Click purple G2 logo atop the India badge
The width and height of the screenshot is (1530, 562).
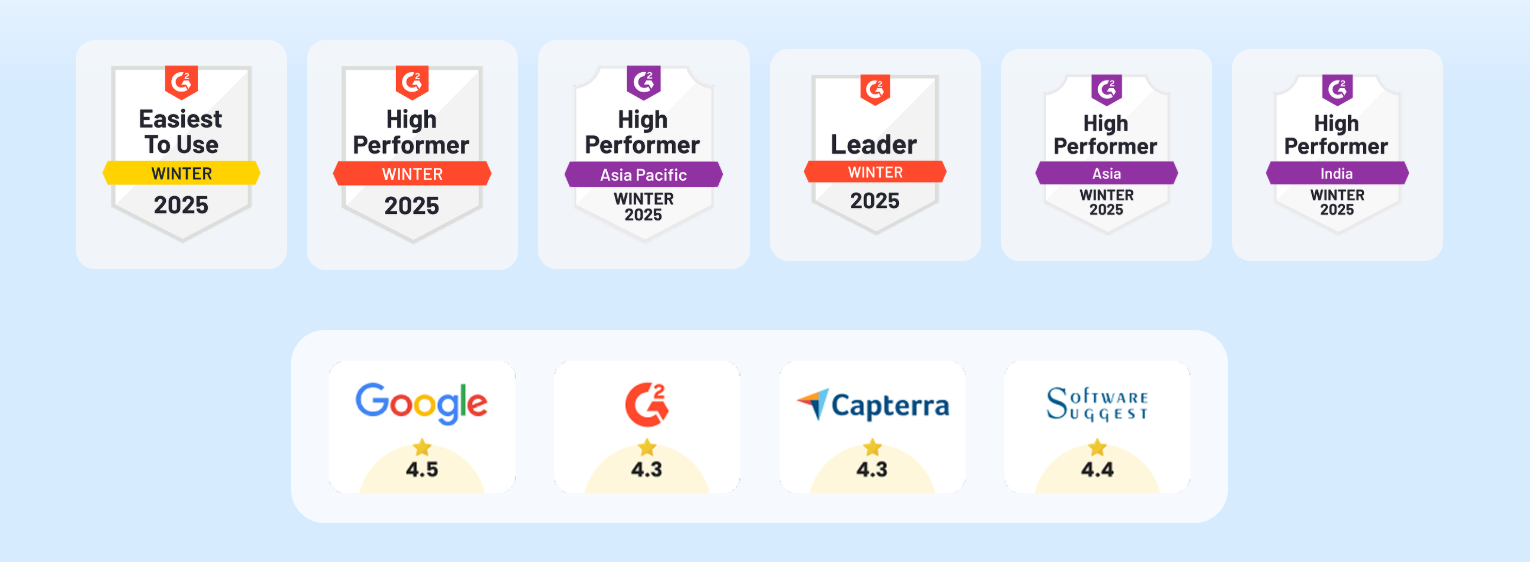click(x=1337, y=89)
